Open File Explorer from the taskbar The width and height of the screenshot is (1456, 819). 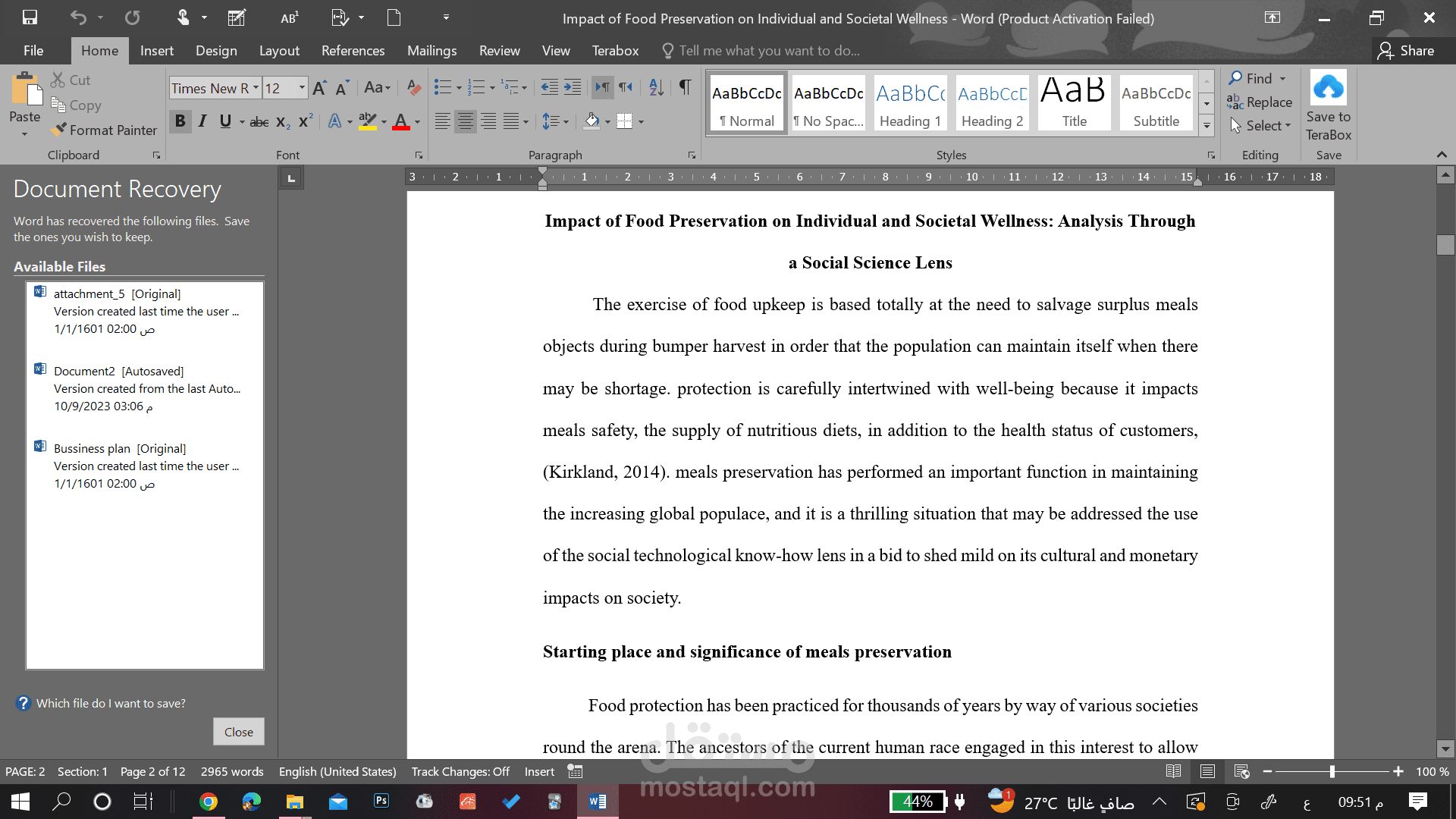294,802
